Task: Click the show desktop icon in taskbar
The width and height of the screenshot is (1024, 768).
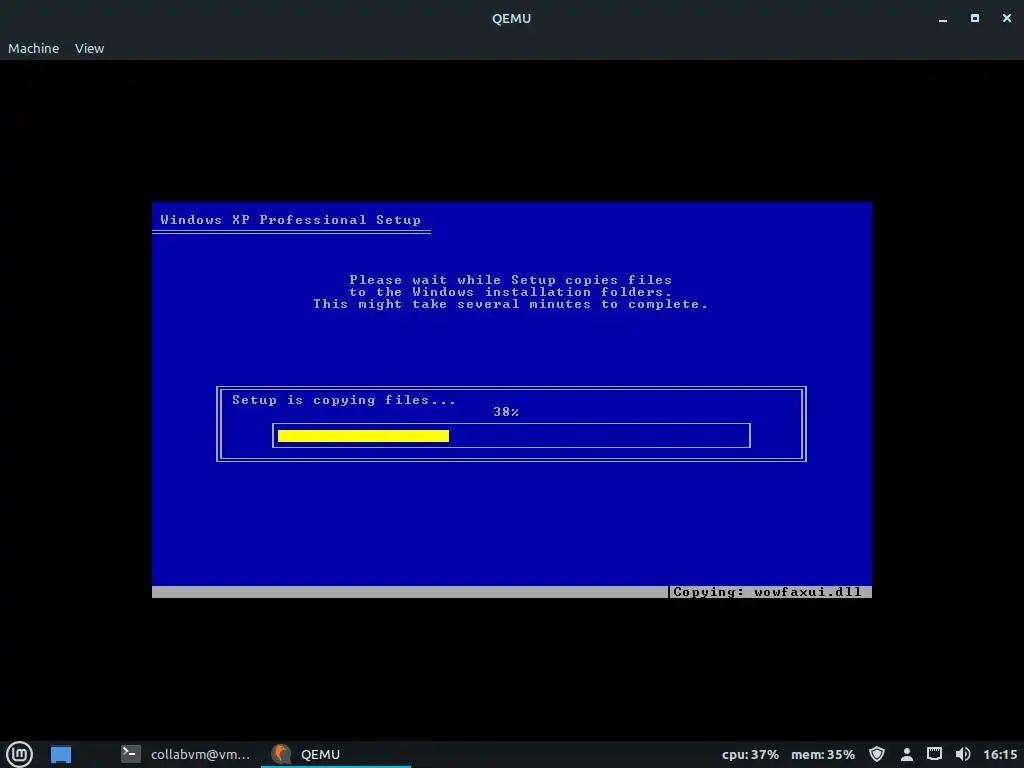Action: pyautogui.click(x=61, y=754)
